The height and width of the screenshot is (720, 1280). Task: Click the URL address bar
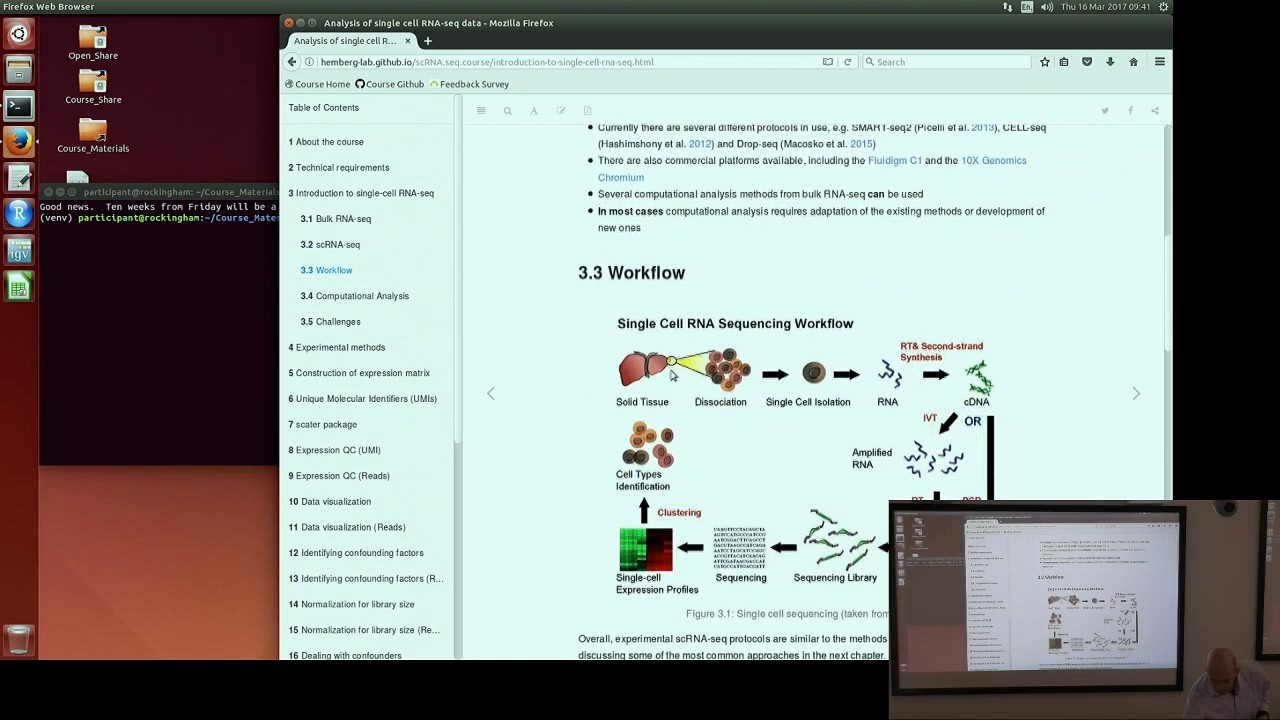(565, 62)
